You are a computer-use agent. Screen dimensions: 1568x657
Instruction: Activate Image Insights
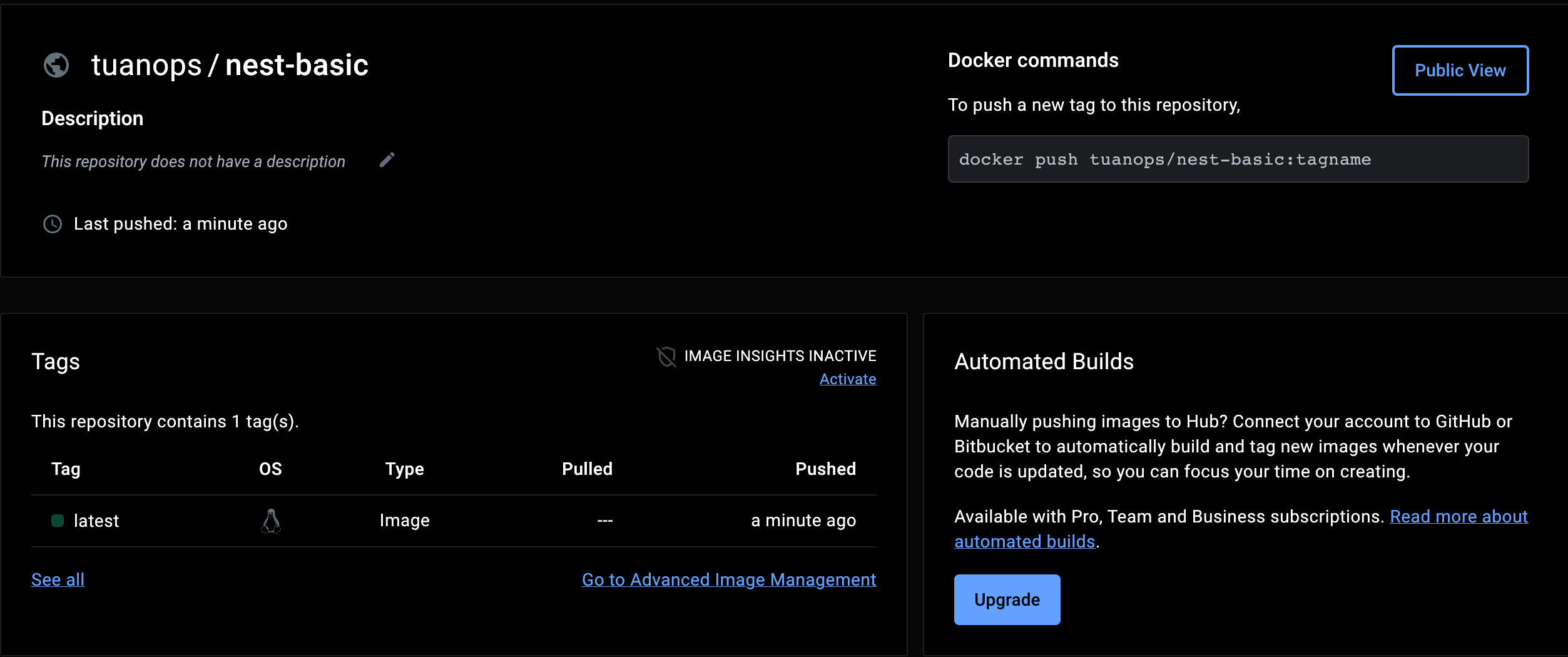click(848, 379)
